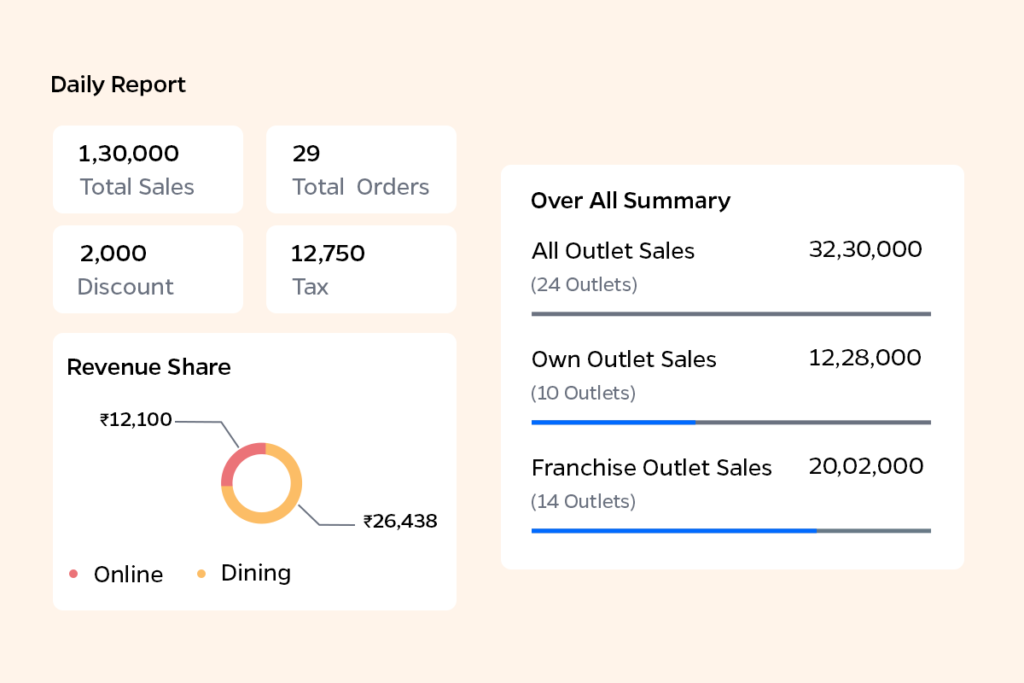Click the Daily Report heading
This screenshot has width=1024, height=683.
pos(118,85)
